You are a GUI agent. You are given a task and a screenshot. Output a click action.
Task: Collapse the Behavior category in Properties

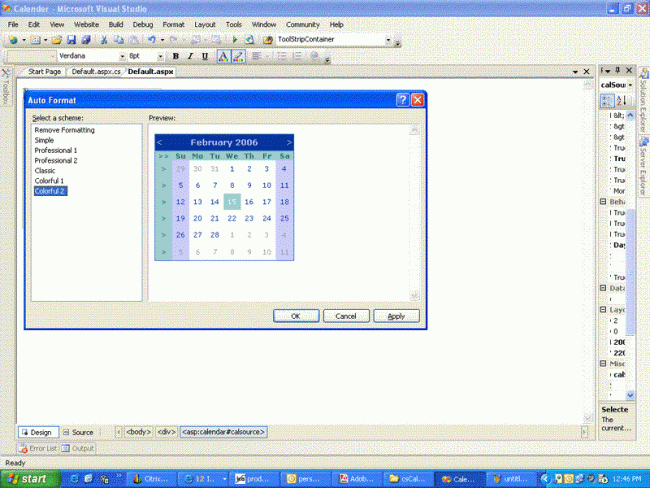tap(604, 202)
